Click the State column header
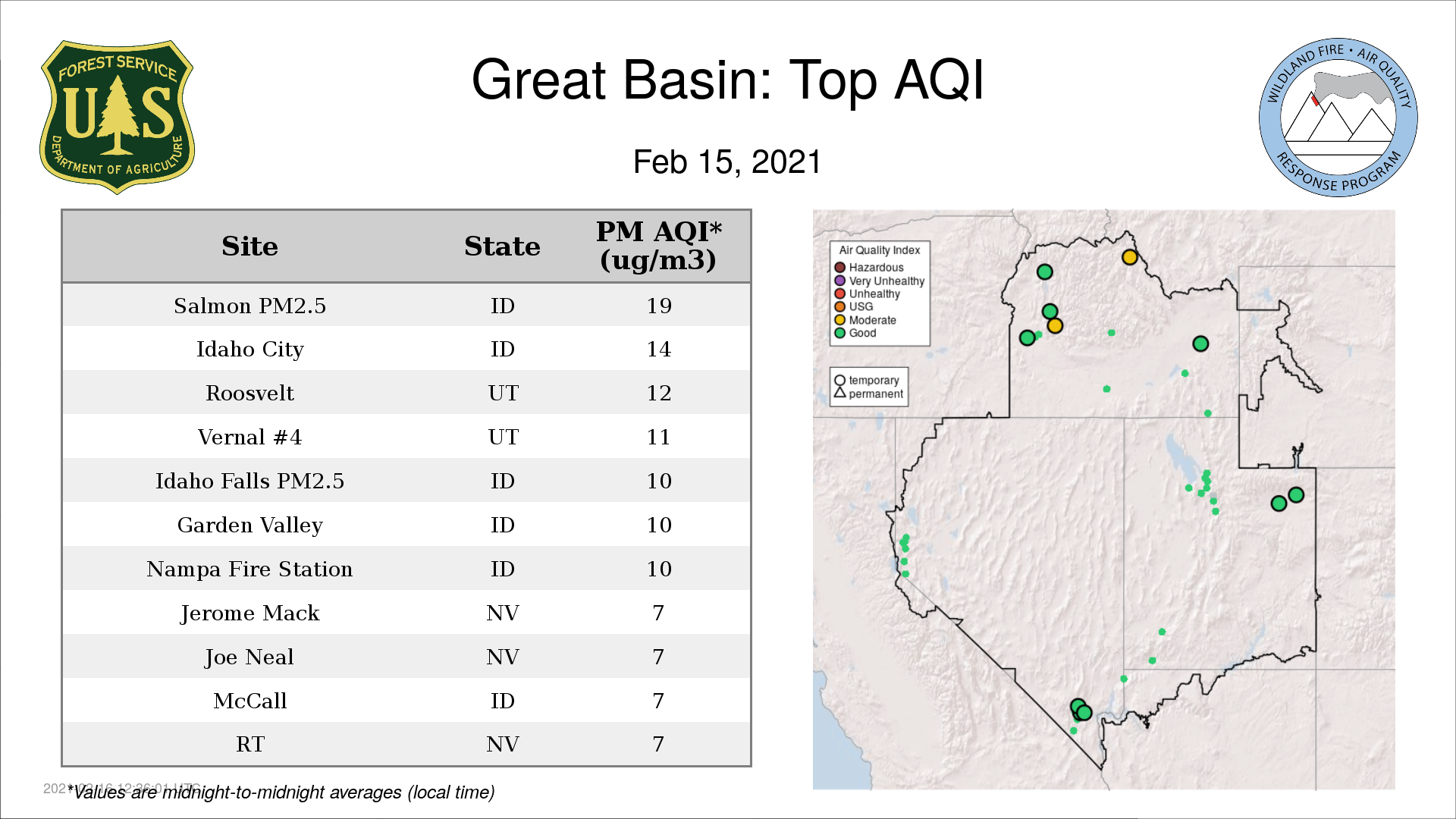The width and height of the screenshot is (1456, 819). click(502, 246)
